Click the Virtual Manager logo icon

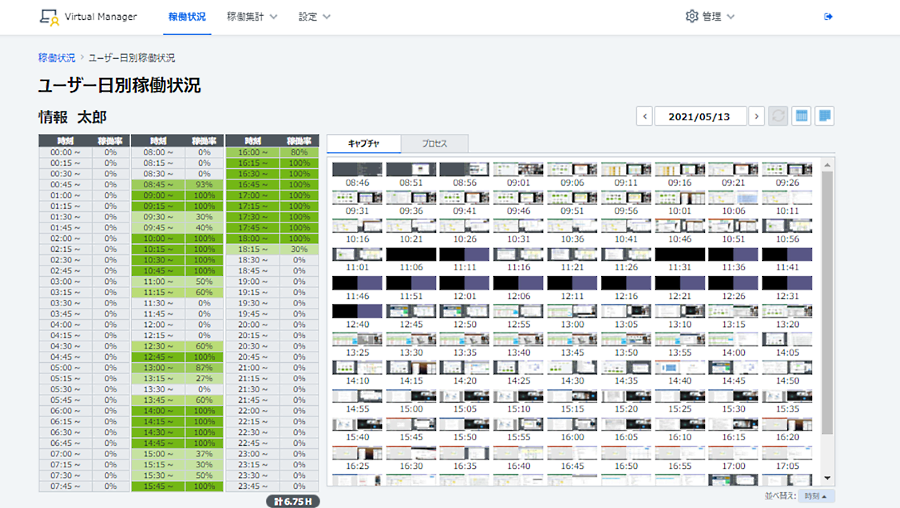(x=49, y=17)
